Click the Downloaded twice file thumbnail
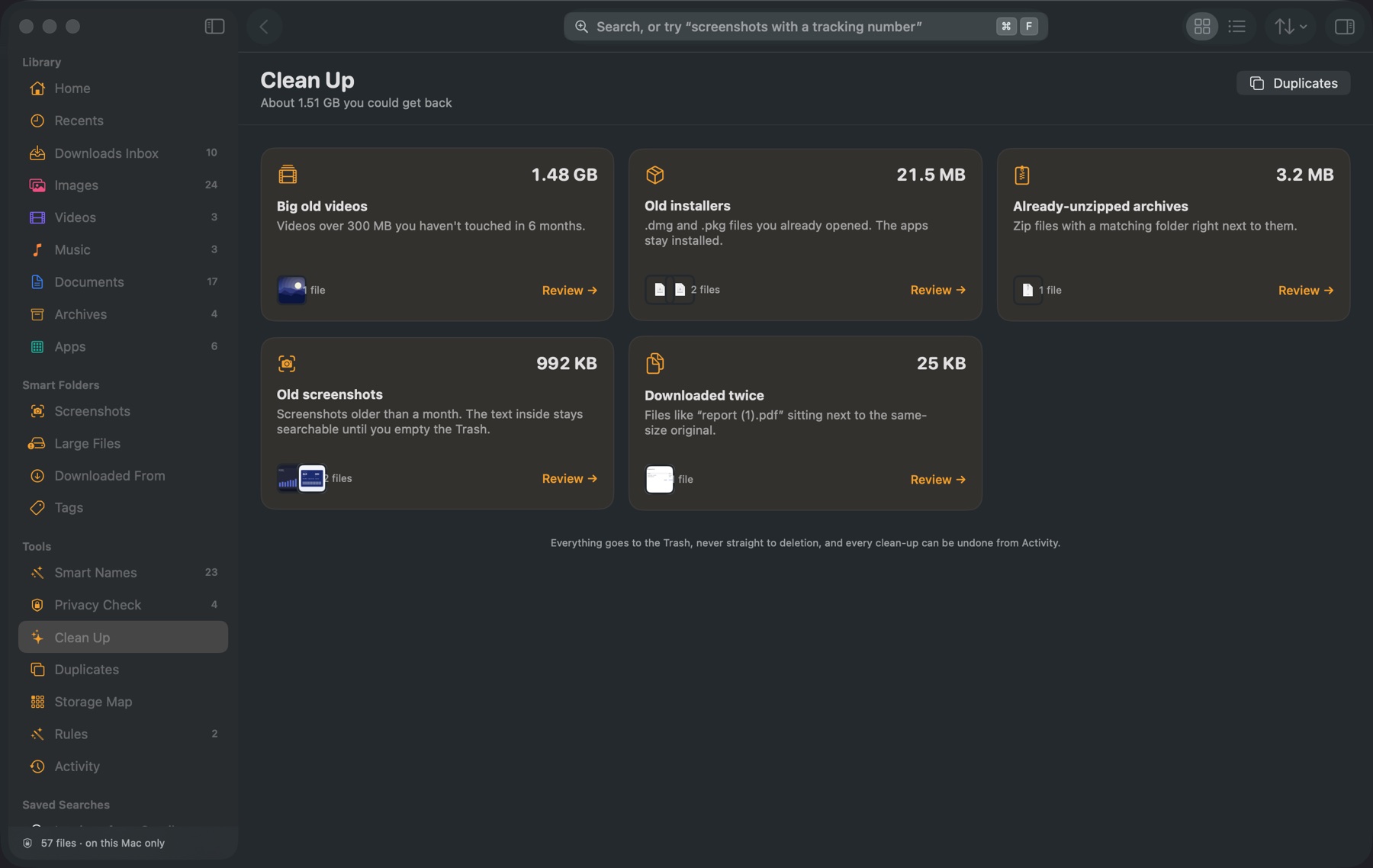Image resolution: width=1373 pixels, height=868 pixels. coord(660,480)
